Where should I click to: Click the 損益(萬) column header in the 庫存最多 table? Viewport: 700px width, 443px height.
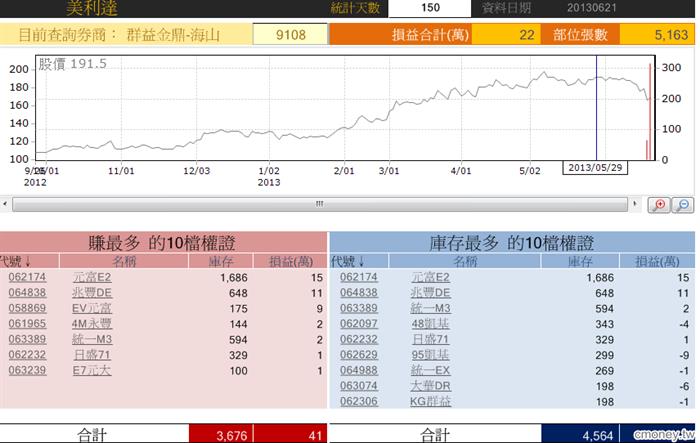(657, 261)
